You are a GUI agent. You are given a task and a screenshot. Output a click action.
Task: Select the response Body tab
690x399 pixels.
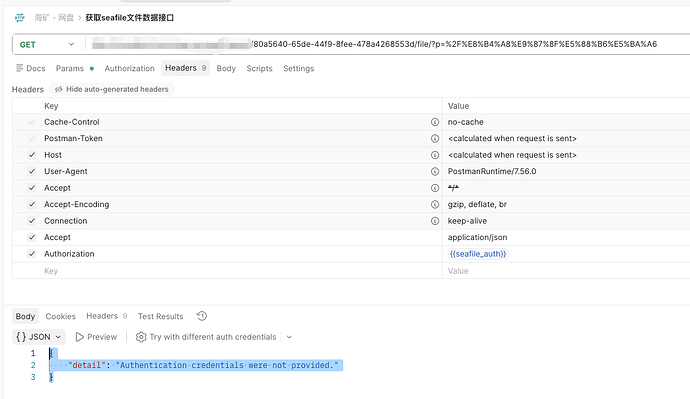[25, 316]
